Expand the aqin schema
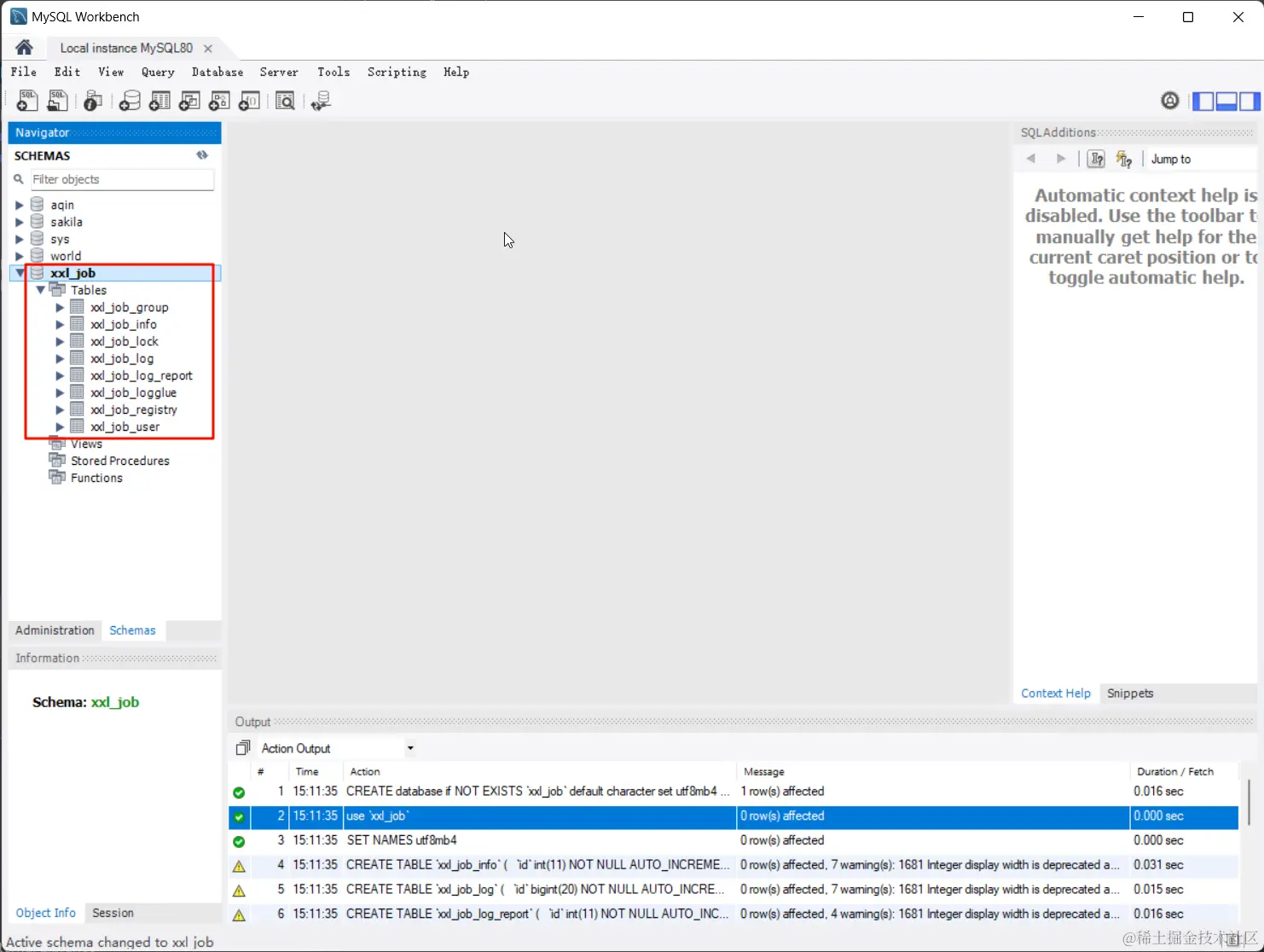The width and height of the screenshot is (1264, 952). [19, 205]
